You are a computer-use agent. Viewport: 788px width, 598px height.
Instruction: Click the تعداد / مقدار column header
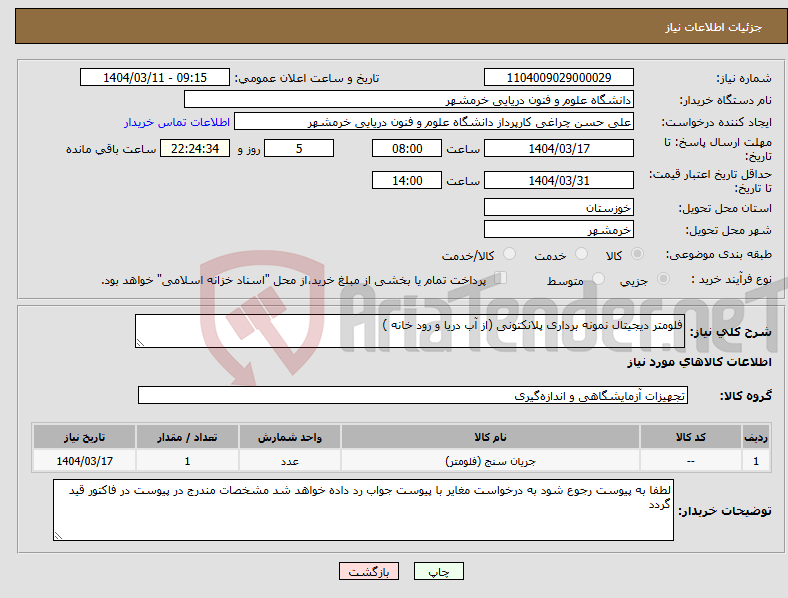pos(187,437)
